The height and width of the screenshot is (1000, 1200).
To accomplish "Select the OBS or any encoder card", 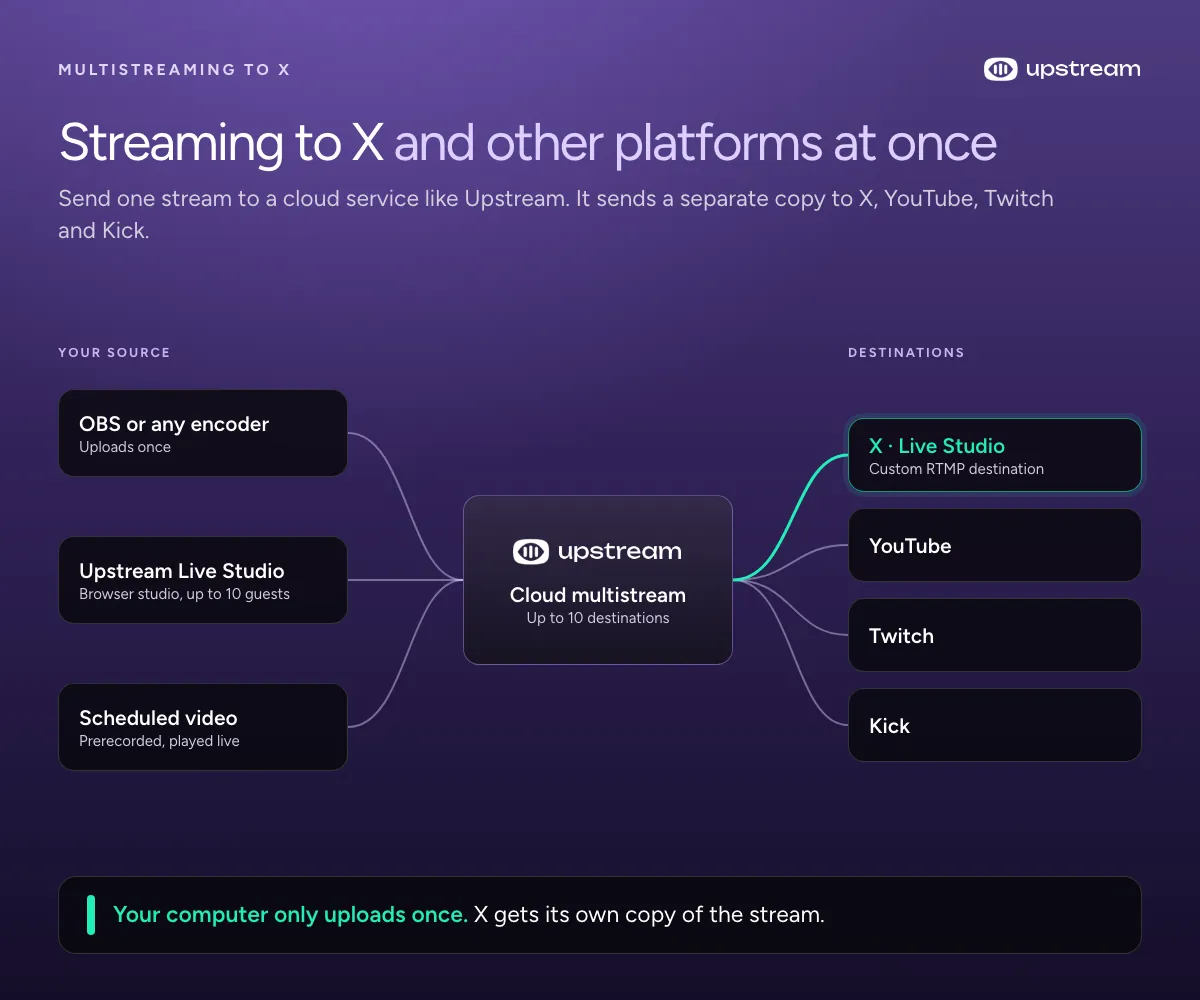I will tap(203, 433).
